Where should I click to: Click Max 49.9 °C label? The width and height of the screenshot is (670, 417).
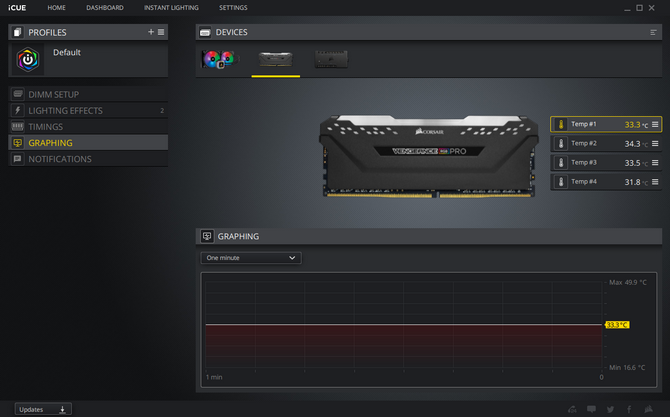pyautogui.click(x=628, y=282)
